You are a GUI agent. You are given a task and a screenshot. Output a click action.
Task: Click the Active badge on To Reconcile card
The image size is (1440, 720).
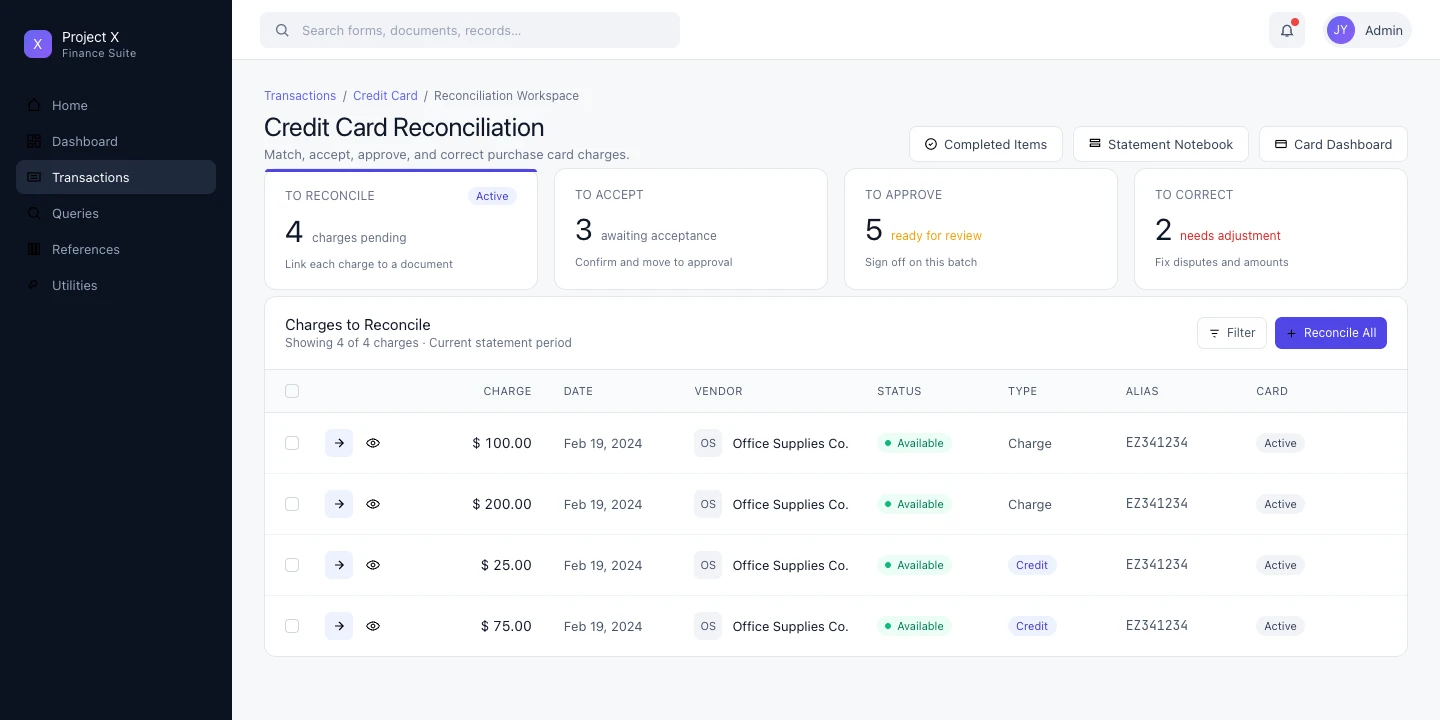[x=492, y=196]
